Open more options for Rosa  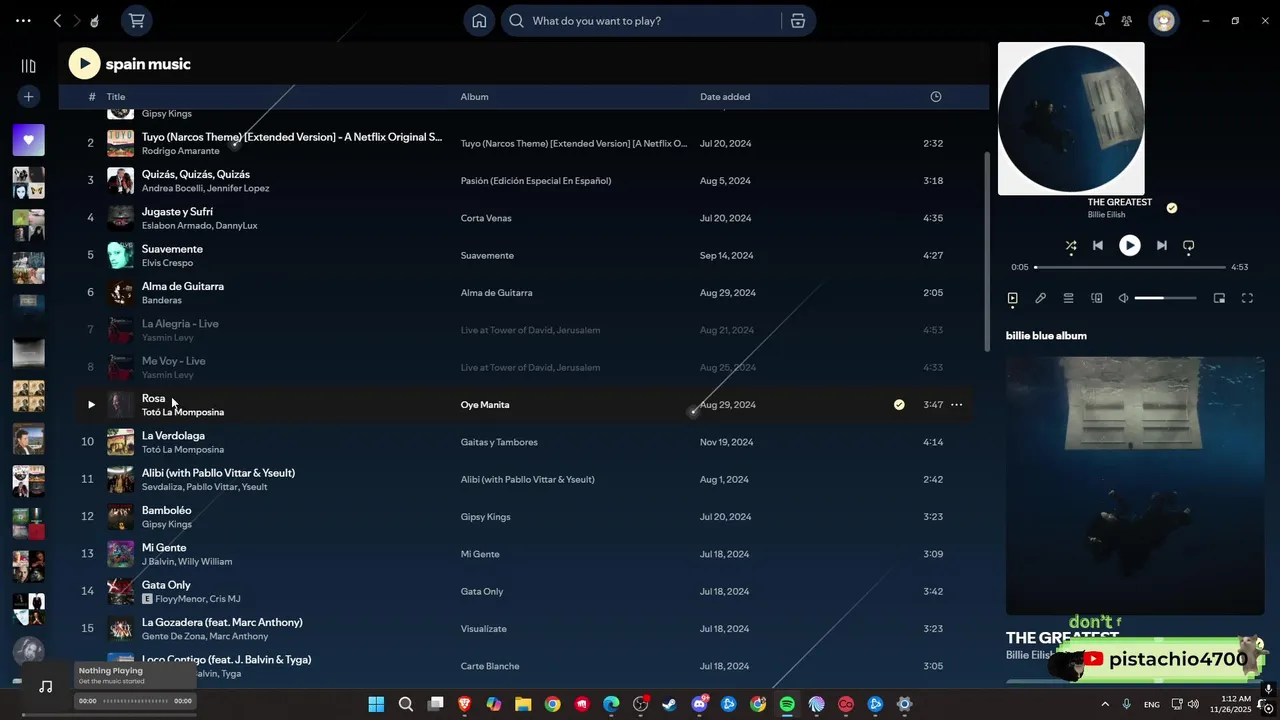click(x=956, y=405)
